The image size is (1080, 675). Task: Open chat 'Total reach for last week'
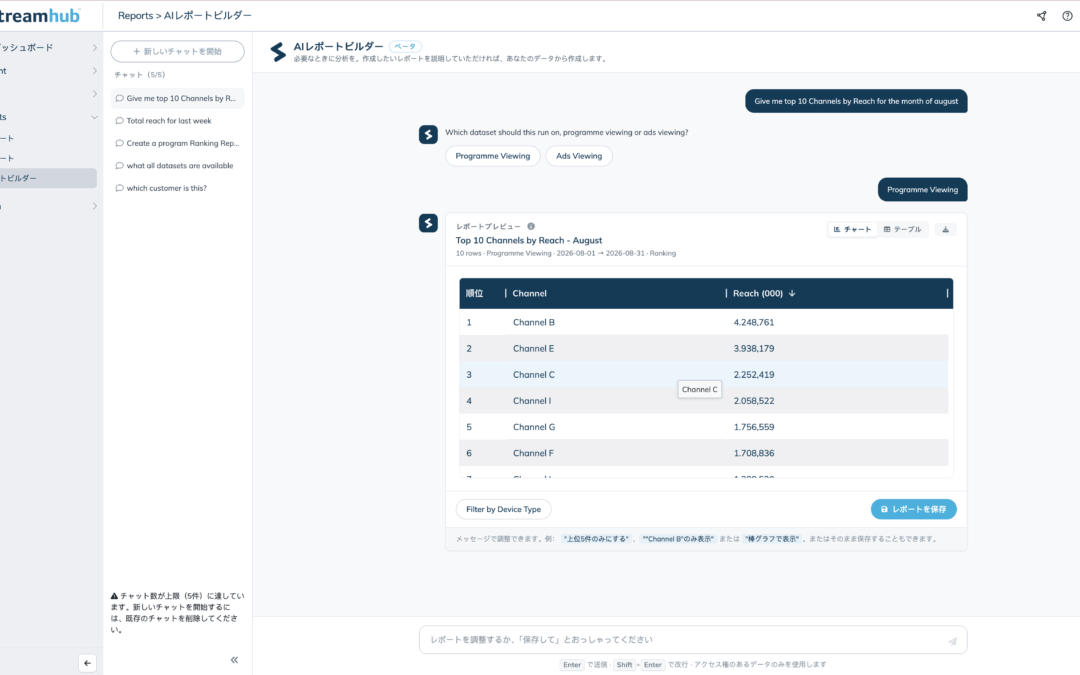178,121
